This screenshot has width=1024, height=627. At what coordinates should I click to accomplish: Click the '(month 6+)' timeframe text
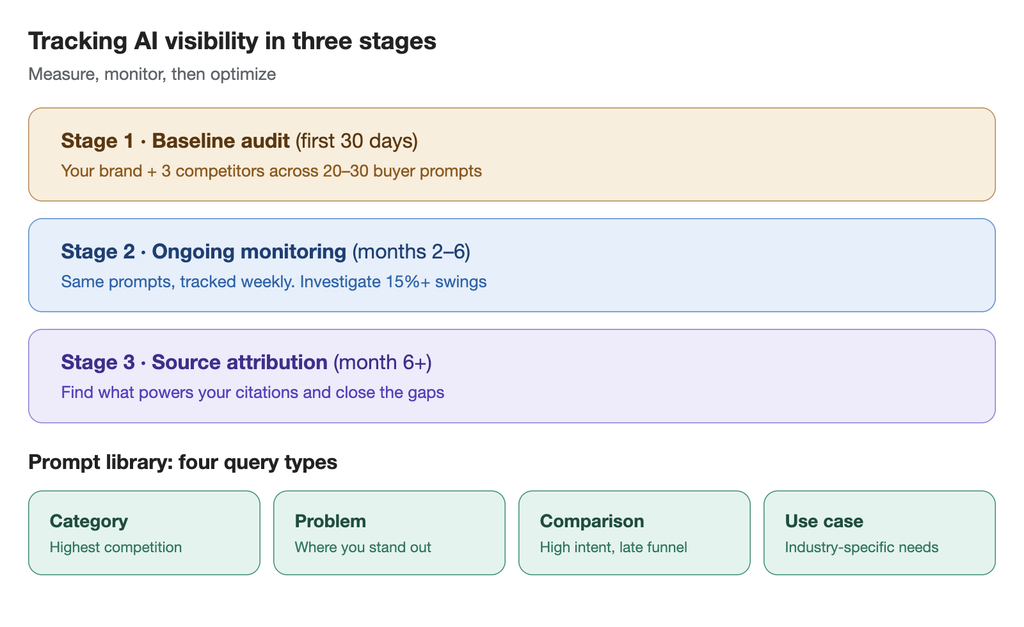[383, 362]
